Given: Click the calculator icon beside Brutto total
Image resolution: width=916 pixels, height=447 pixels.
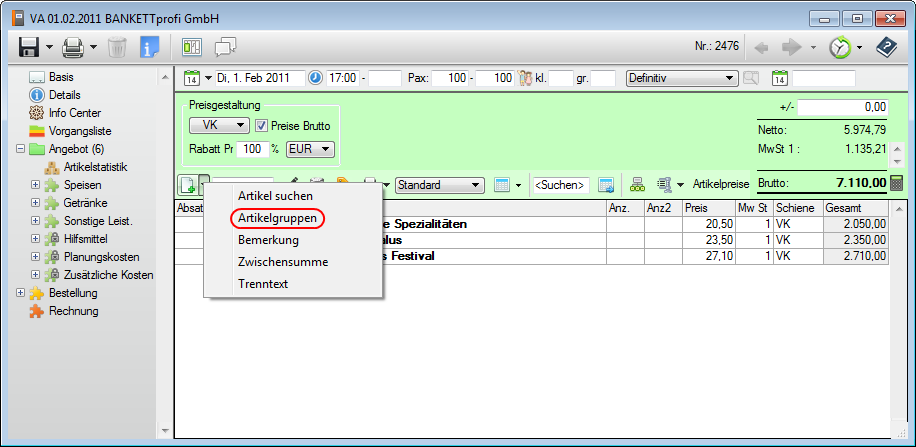Looking at the screenshot, I should [x=896, y=183].
